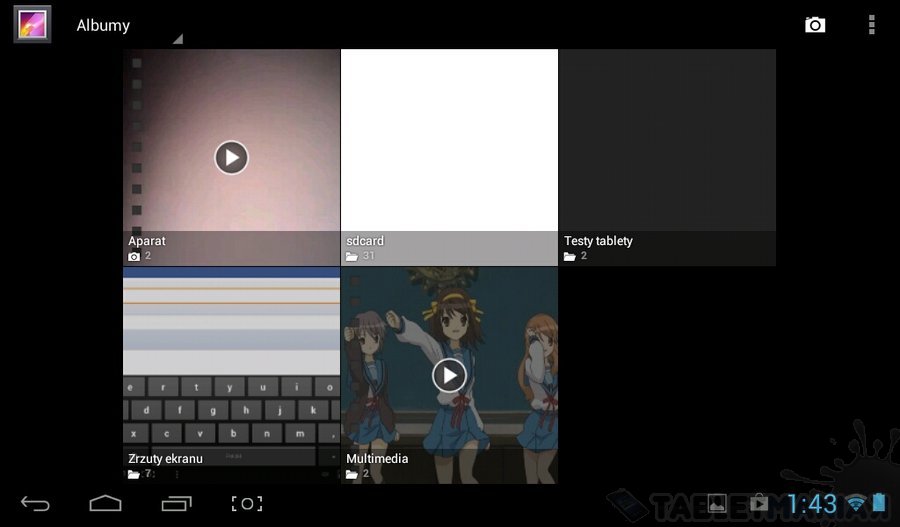Click the folder icon under Testy tablety

tap(569, 257)
